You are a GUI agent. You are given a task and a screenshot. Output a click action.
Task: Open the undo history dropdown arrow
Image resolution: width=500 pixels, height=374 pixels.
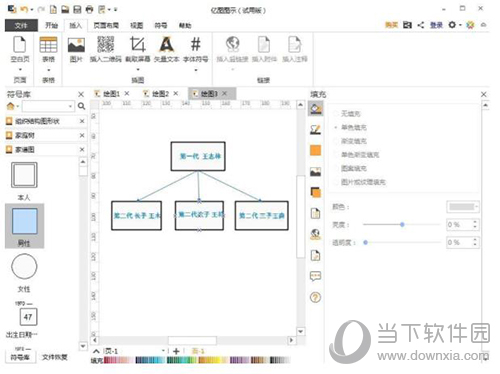[x=32, y=10]
